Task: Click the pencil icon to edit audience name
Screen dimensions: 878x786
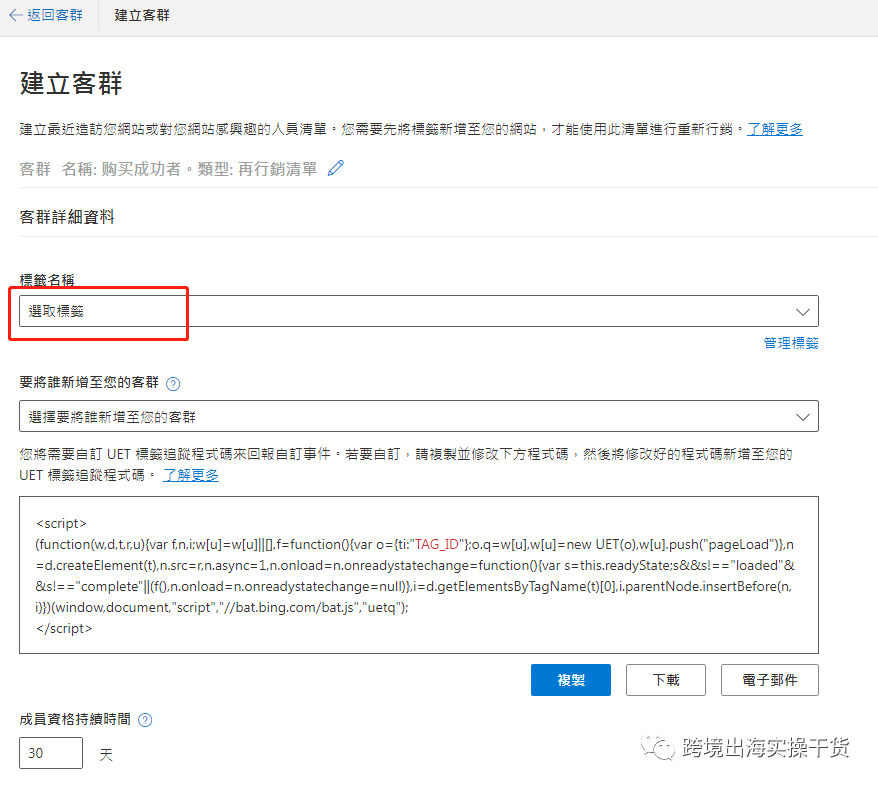Action: [x=335, y=168]
